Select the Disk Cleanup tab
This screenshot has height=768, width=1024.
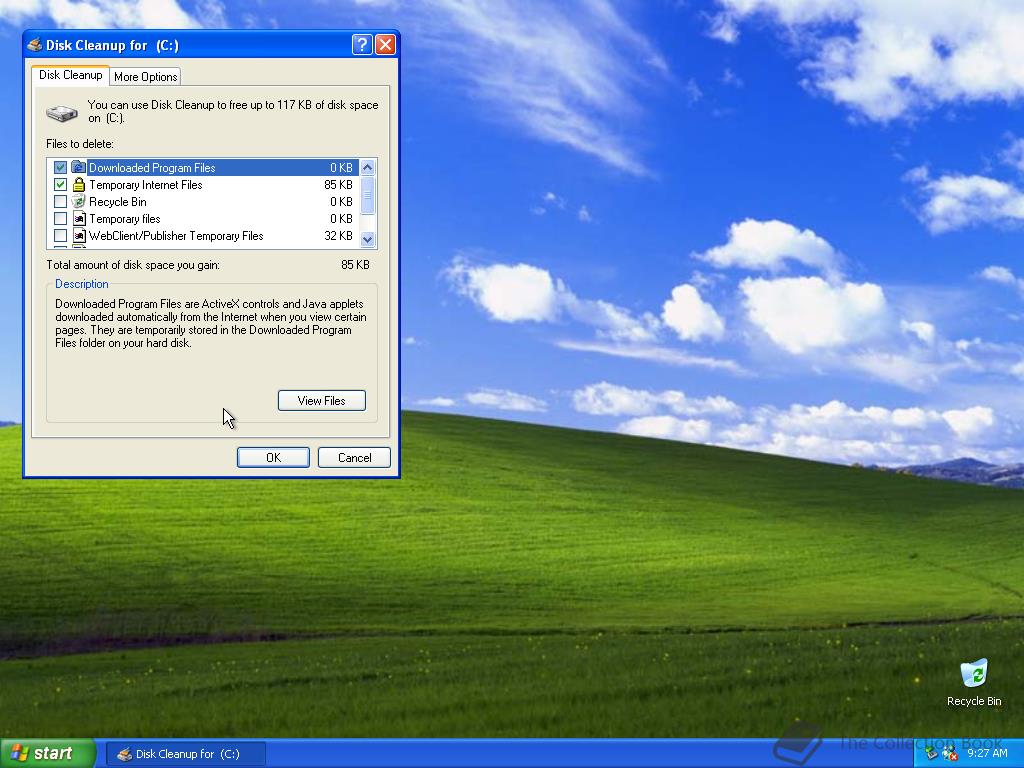tap(71, 74)
